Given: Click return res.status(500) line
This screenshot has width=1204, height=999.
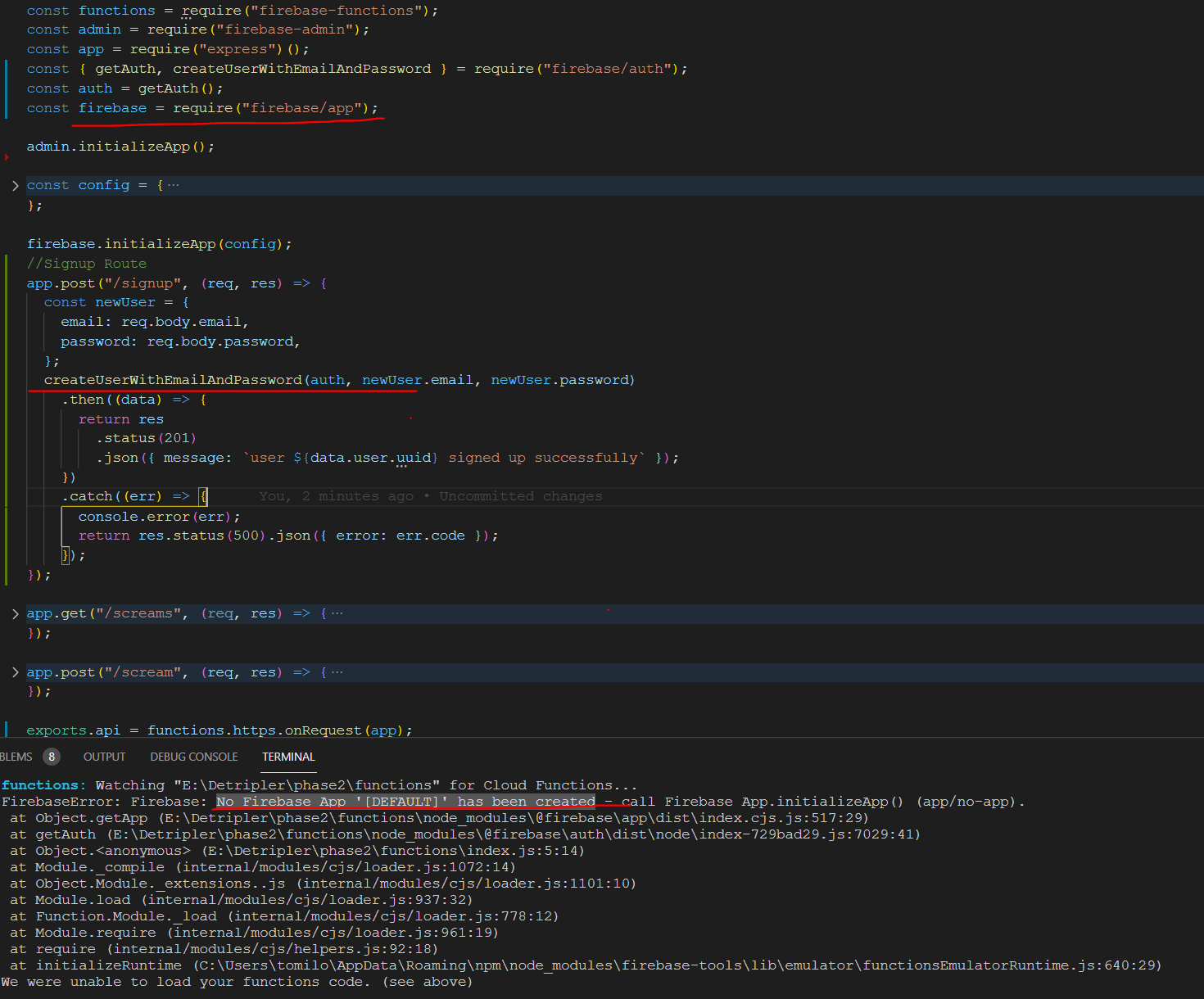Looking at the screenshot, I should click(288, 536).
